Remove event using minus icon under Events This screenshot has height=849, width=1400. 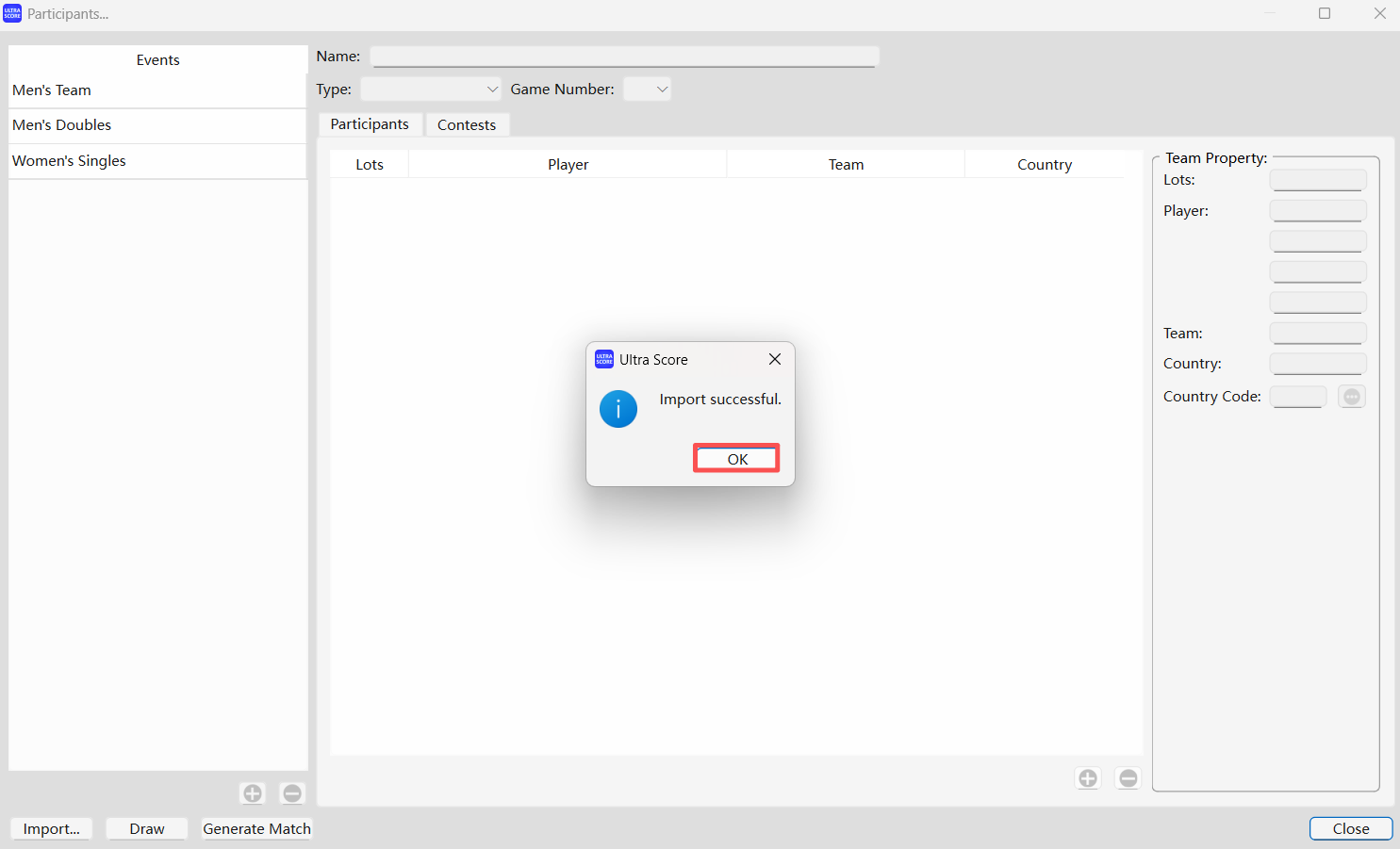(x=292, y=793)
